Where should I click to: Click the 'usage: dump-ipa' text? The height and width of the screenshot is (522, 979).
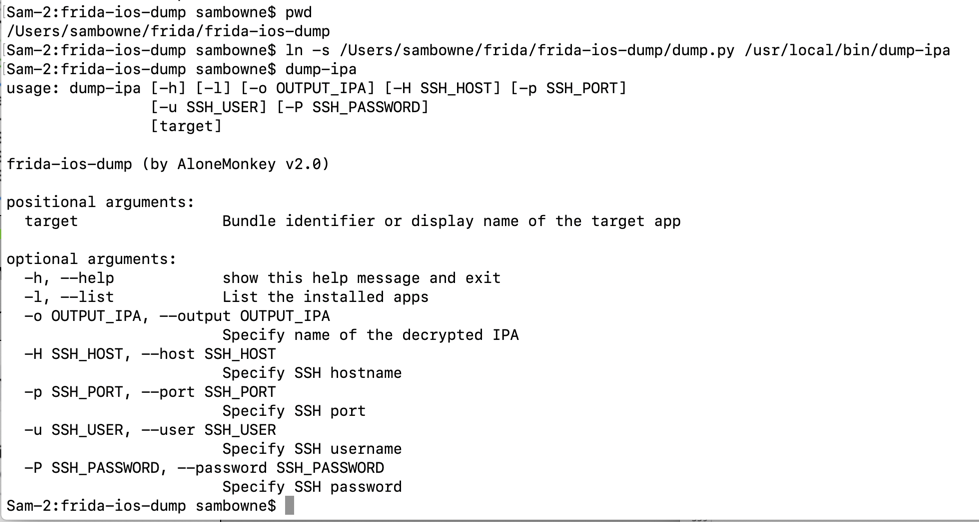point(74,88)
